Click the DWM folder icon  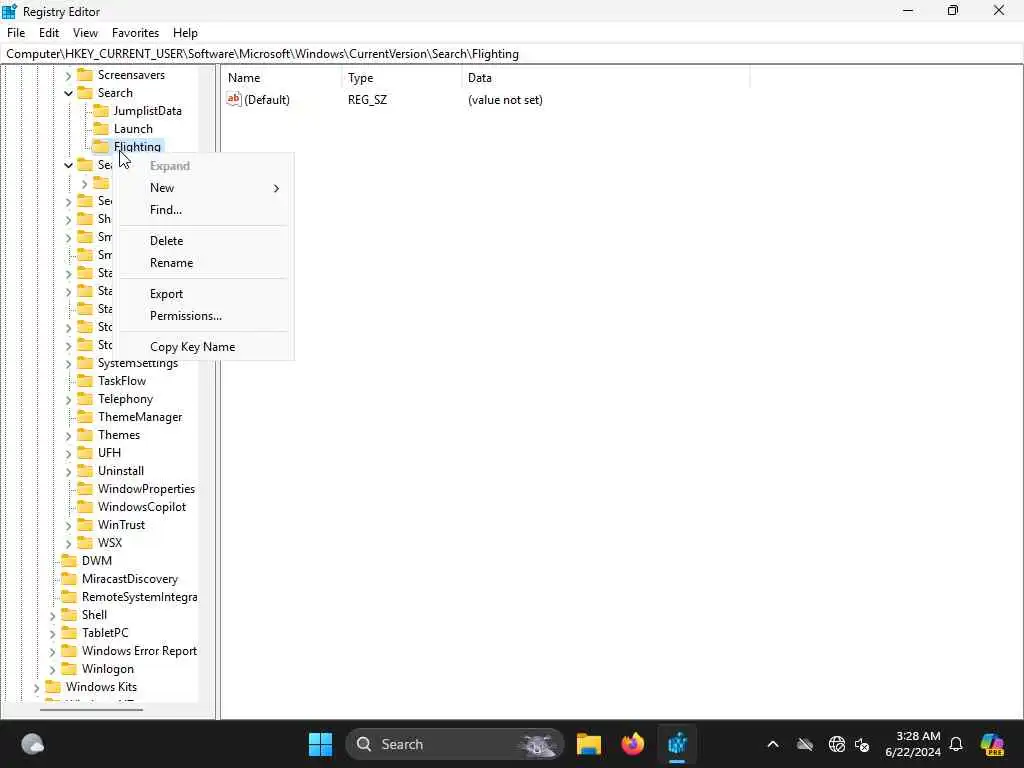point(69,560)
